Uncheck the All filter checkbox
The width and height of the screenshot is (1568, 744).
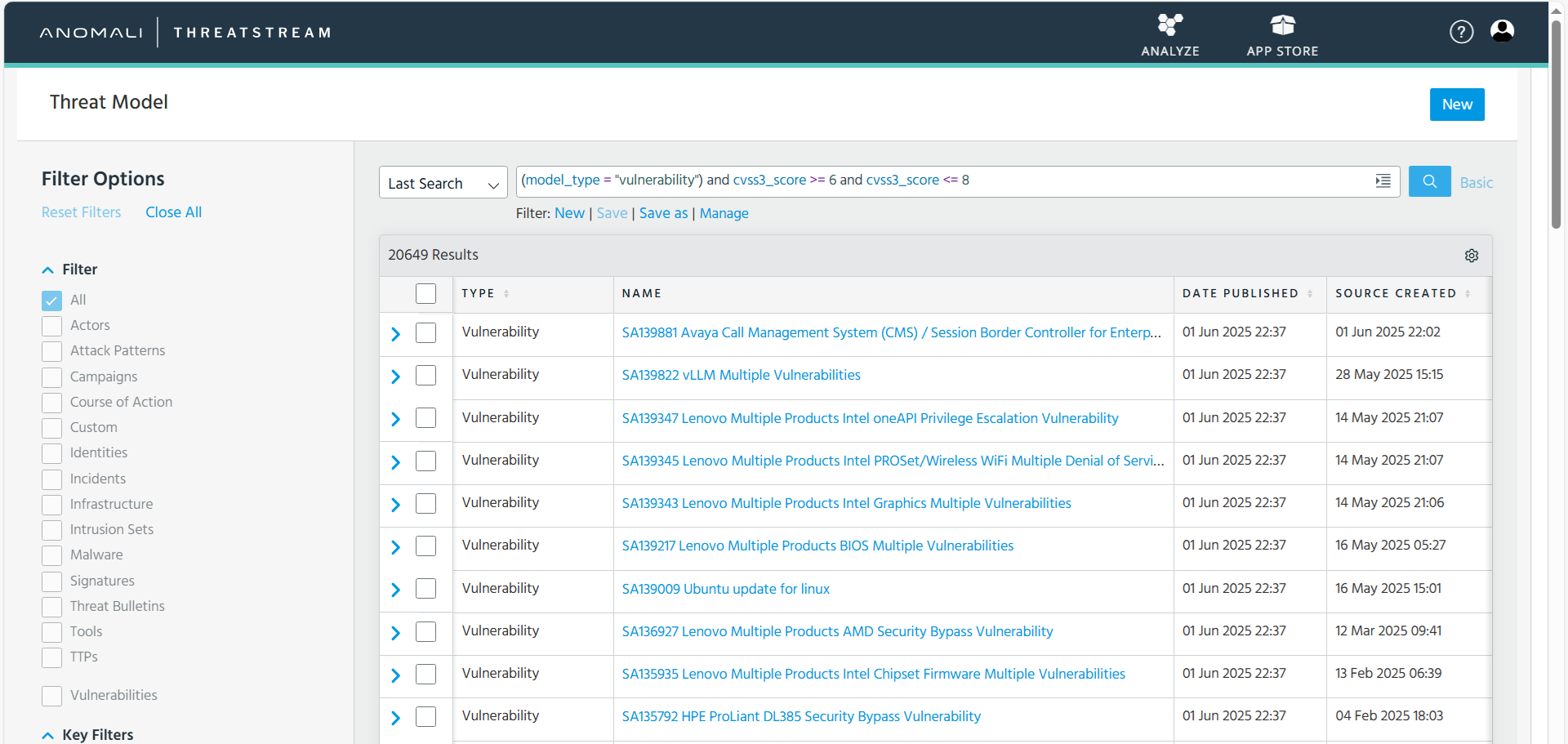[51, 301]
